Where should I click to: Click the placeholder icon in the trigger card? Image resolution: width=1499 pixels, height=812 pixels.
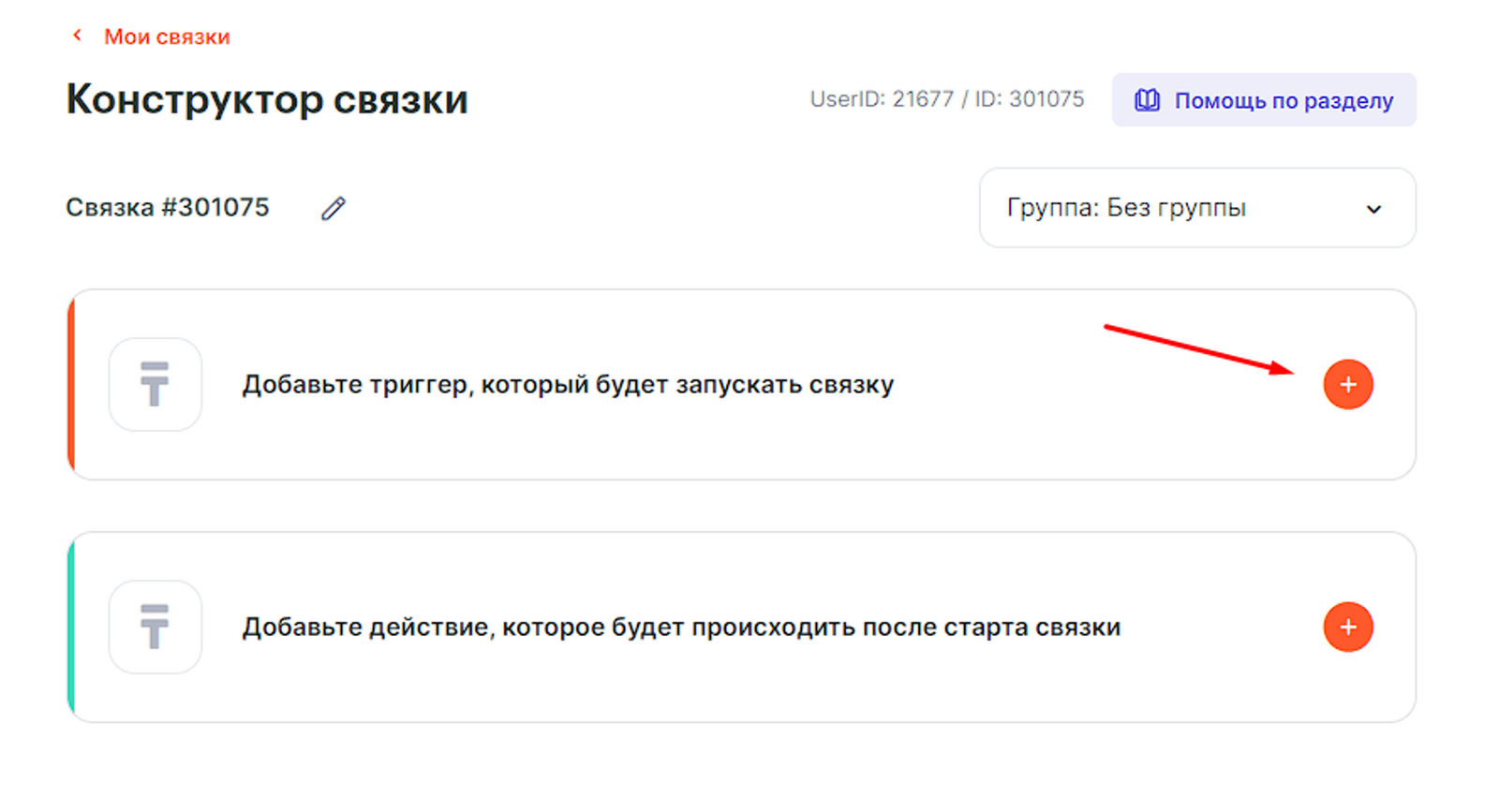156,384
